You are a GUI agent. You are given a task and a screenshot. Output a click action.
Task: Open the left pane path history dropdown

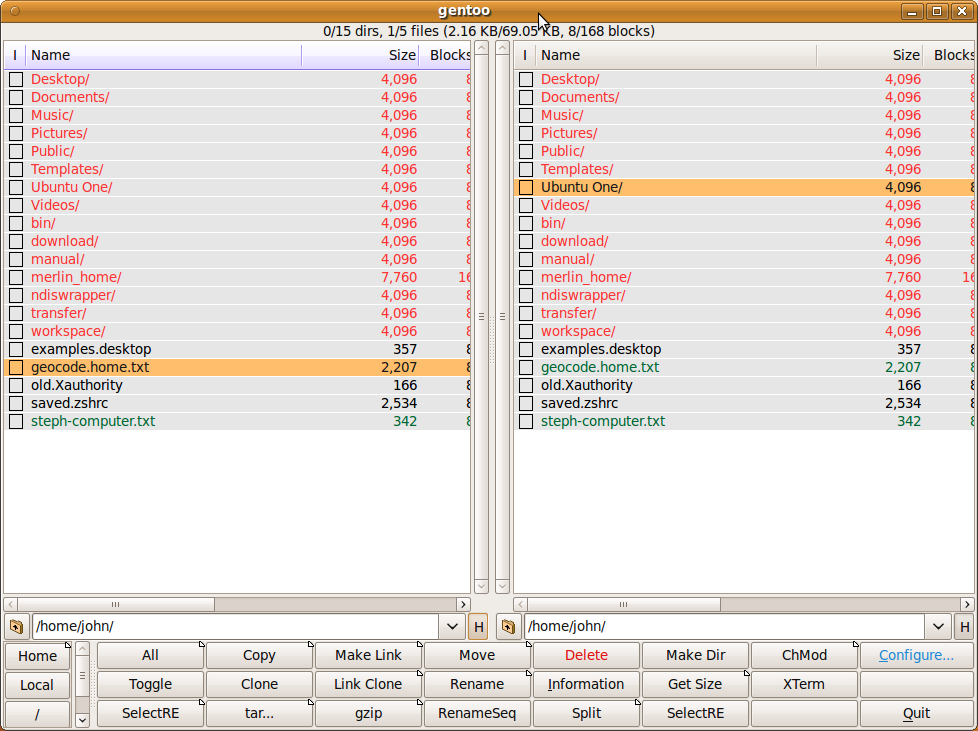tap(452, 627)
